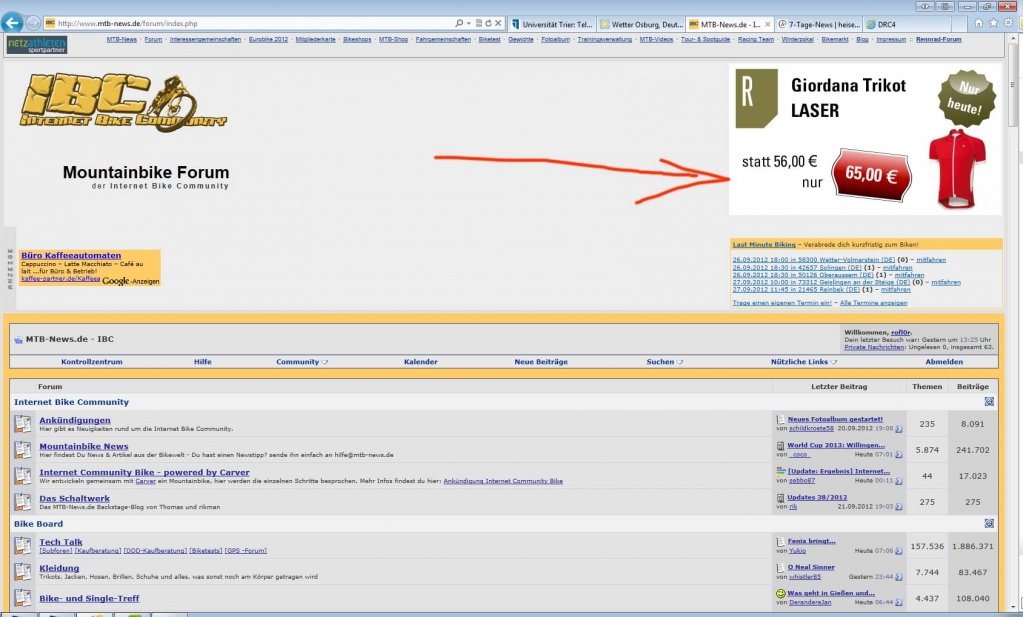Click the forum icon beside Tech Talk
The width and height of the screenshot is (1023, 617).
(x=23, y=545)
